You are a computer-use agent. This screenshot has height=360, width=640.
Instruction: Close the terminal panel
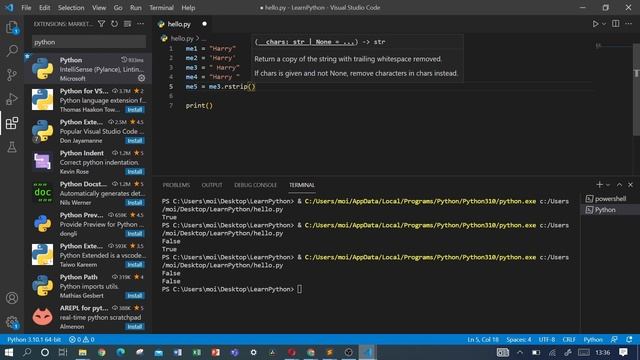tap(631, 185)
